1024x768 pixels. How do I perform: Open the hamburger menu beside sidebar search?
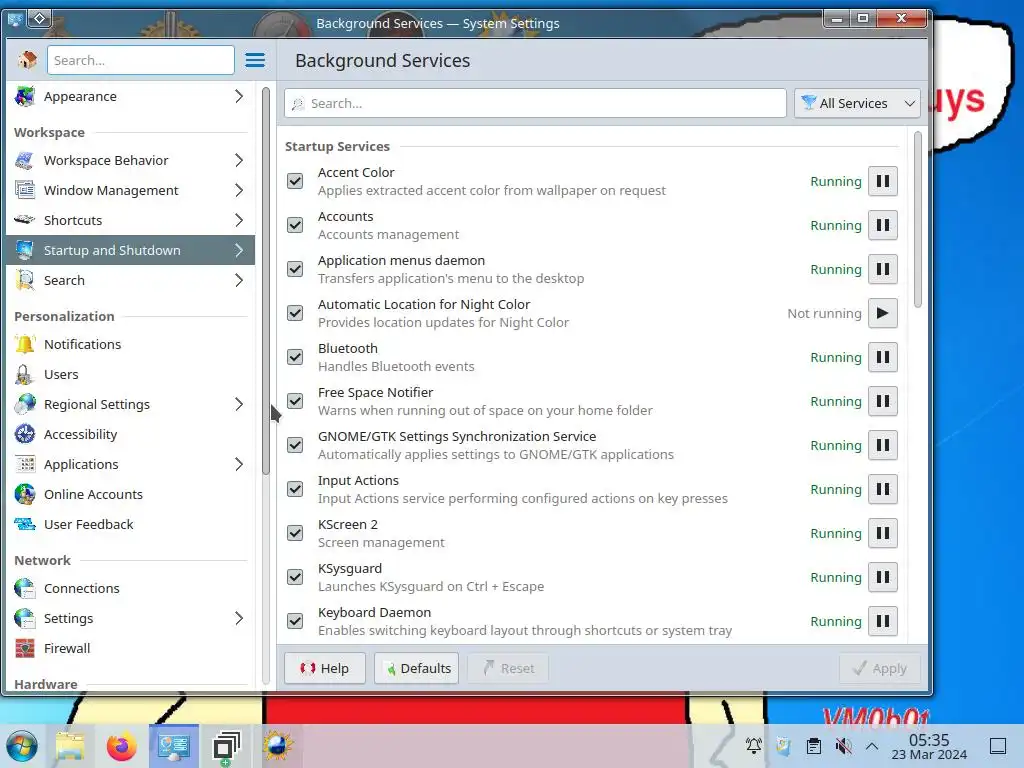pos(255,60)
